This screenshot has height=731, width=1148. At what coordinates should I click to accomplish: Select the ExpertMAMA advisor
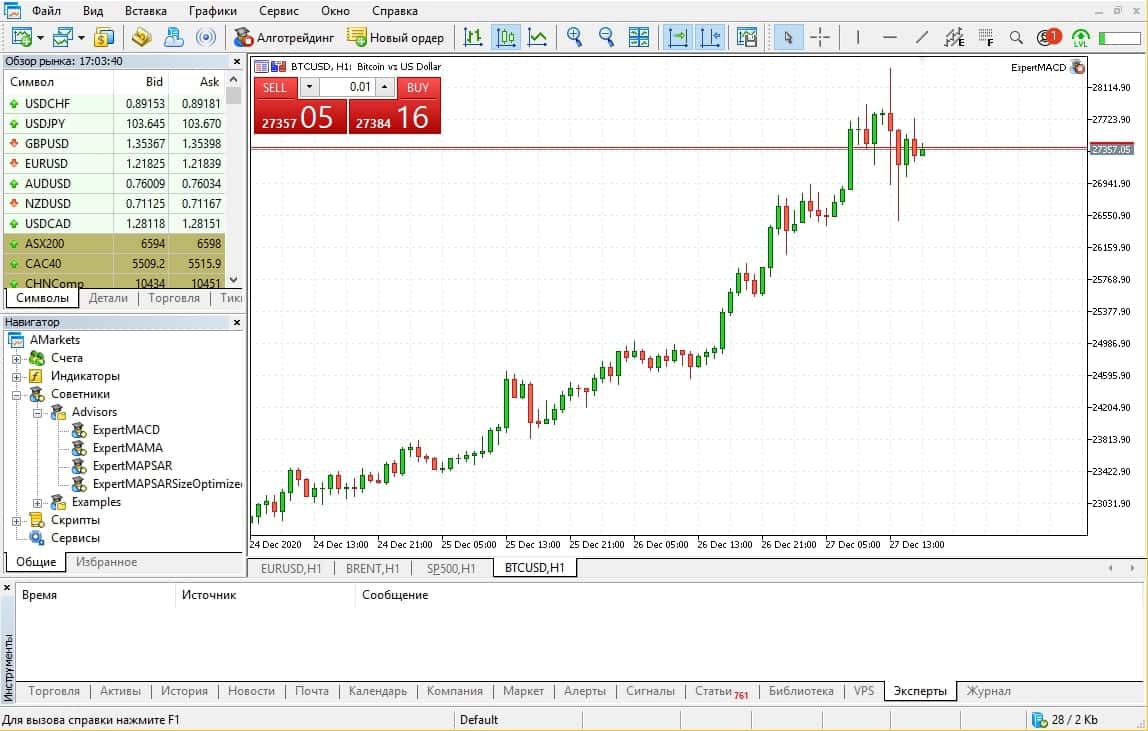point(127,448)
